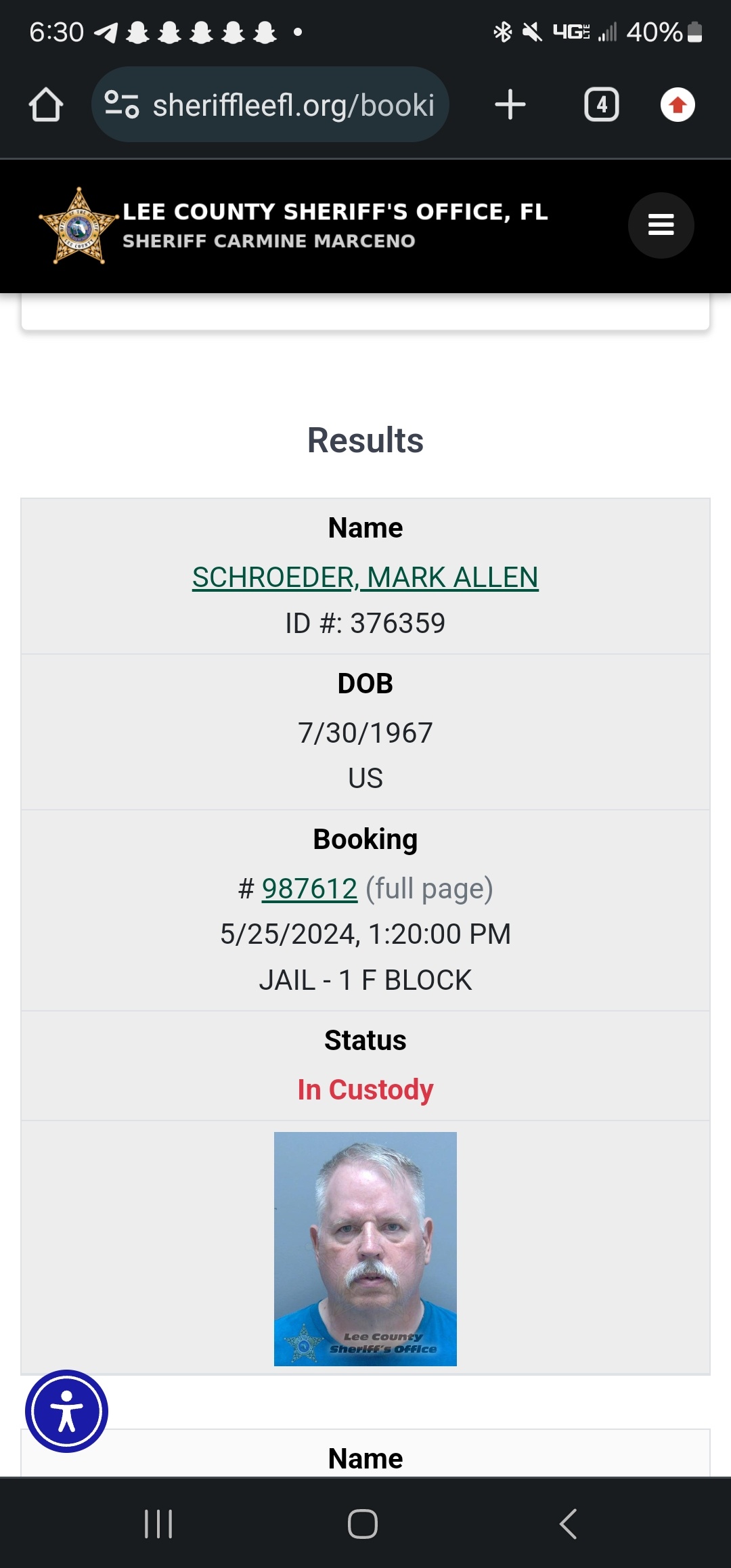
Task: Click the Lee County Sheriff star logo
Action: [x=79, y=225]
